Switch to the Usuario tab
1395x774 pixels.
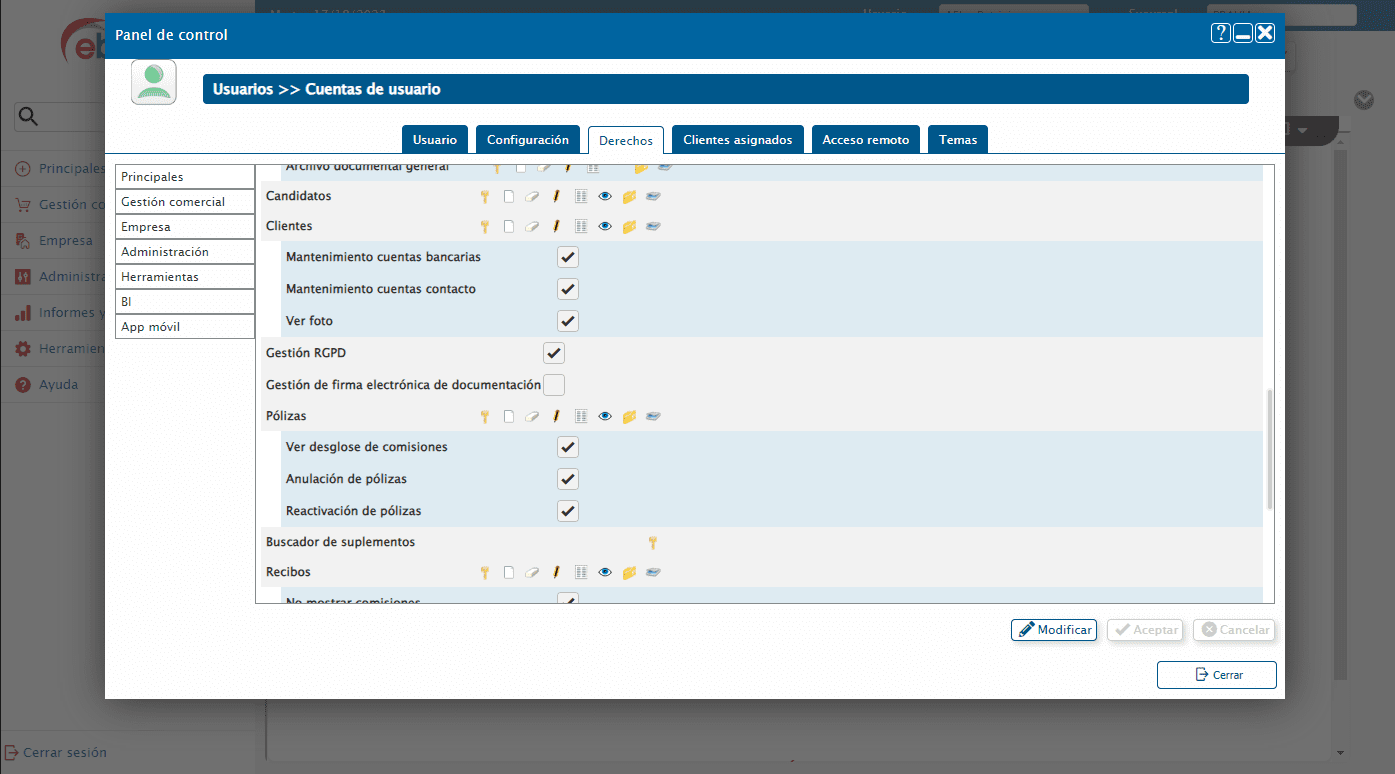point(435,140)
